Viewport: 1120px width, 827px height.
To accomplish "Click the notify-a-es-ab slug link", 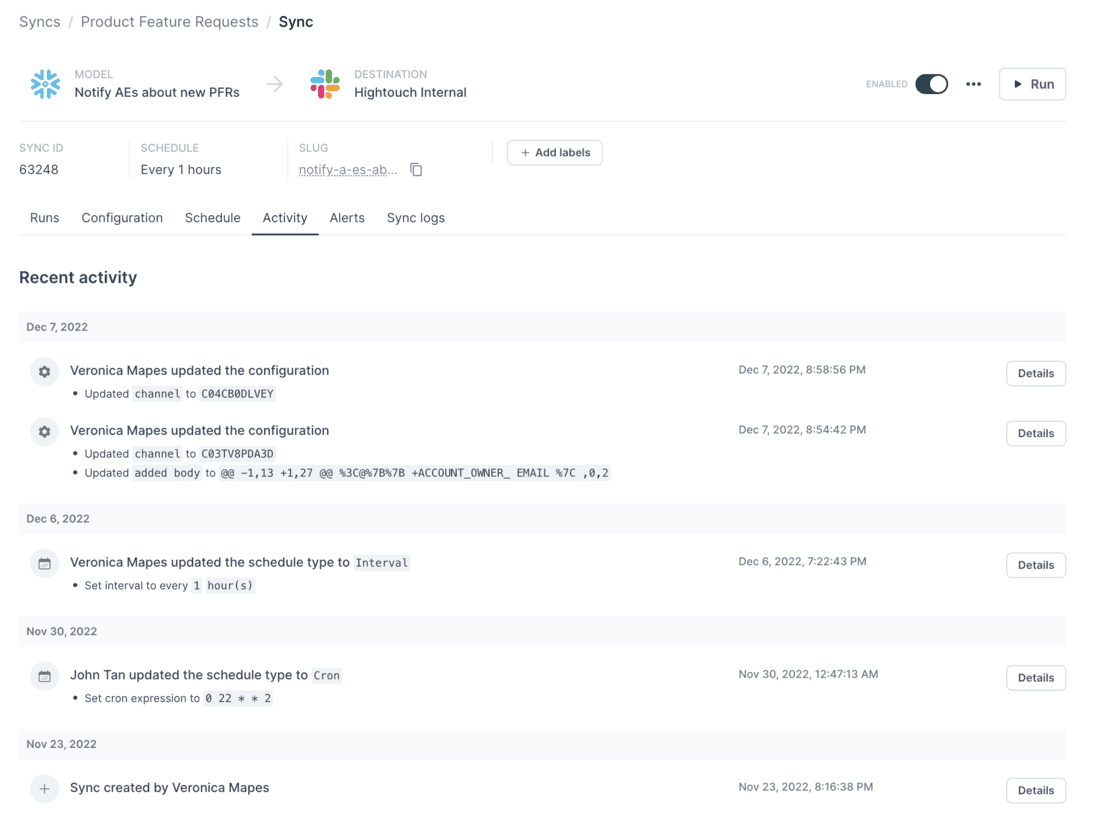I will [x=348, y=170].
